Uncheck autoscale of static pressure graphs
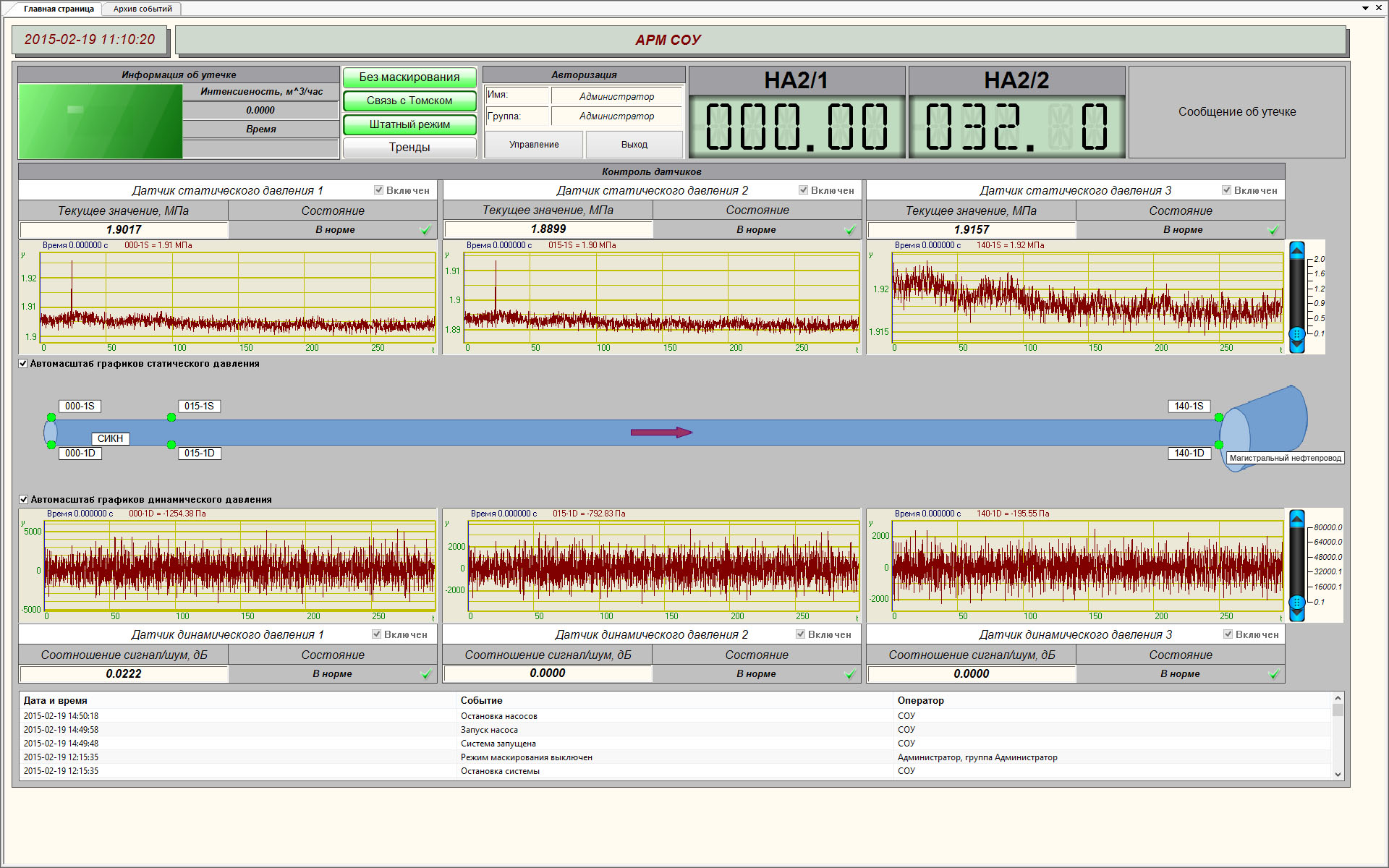Viewport: 1389px width, 868px height. click(23, 363)
